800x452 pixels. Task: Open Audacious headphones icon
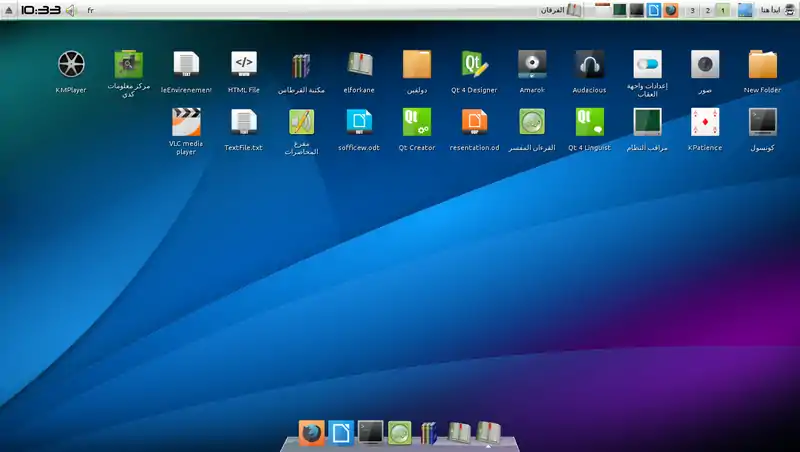click(589, 65)
